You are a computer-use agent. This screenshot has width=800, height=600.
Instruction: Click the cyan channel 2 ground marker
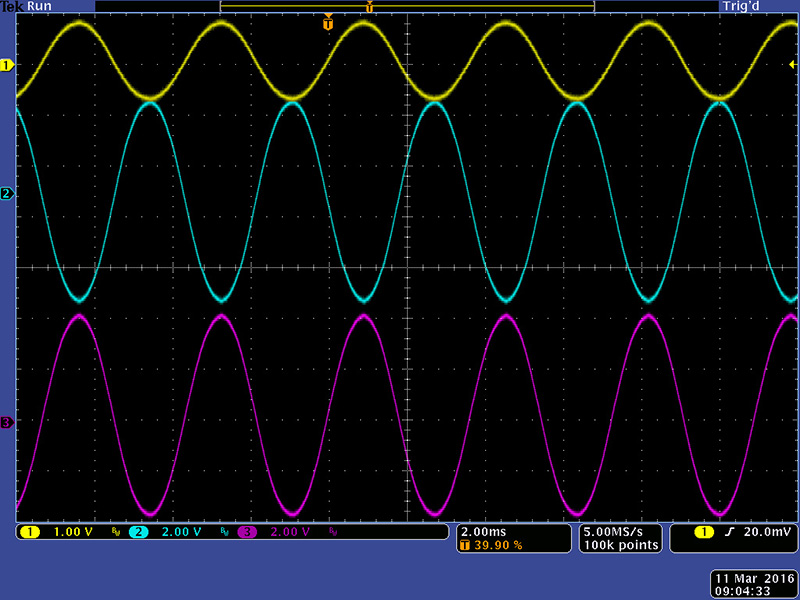(7, 193)
